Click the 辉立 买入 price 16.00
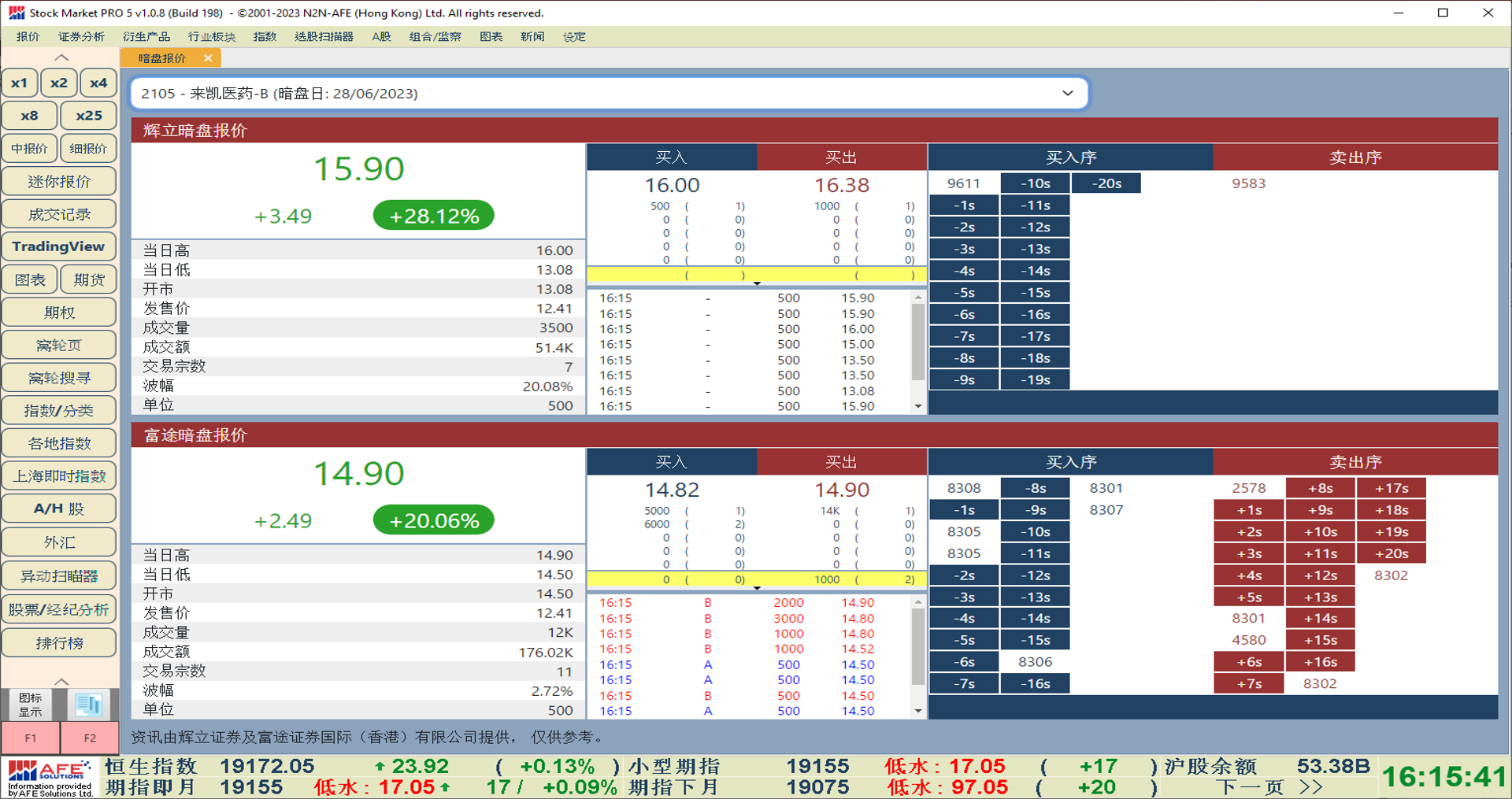 coord(672,185)
